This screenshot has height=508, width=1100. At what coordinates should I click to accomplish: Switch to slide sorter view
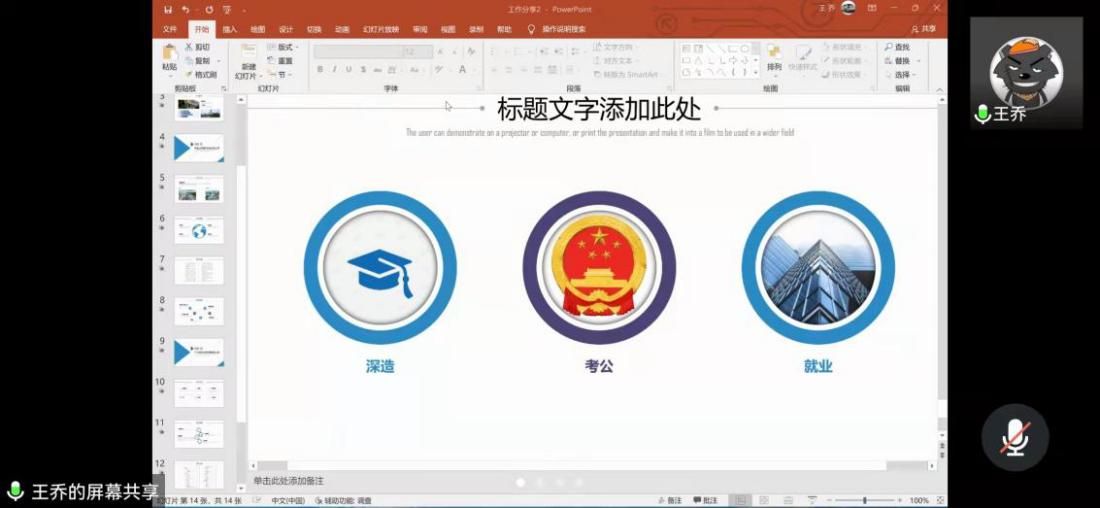click(763, 500)
